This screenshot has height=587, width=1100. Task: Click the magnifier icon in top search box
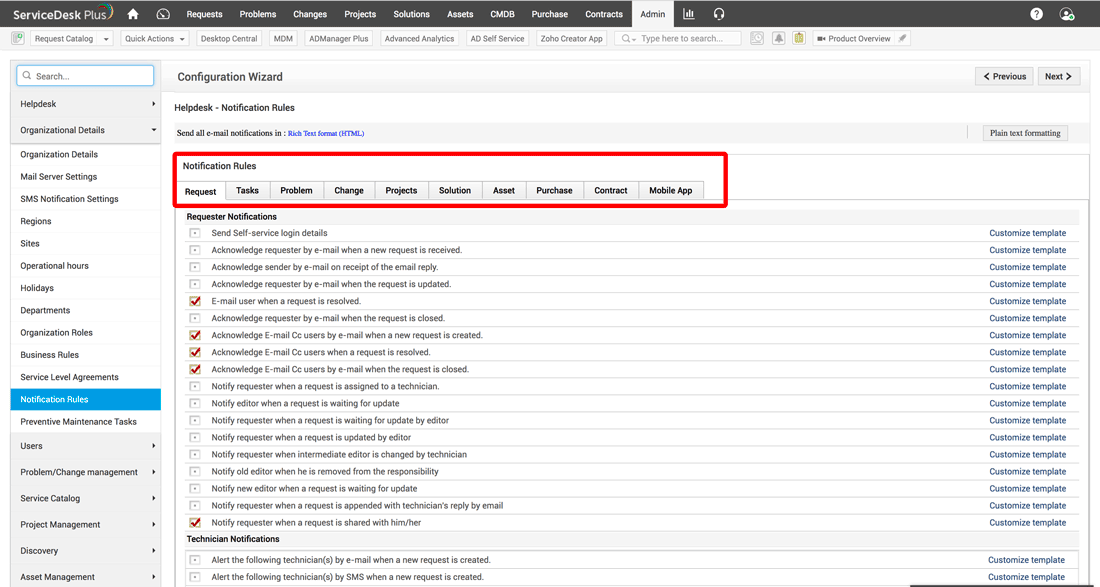626,39
